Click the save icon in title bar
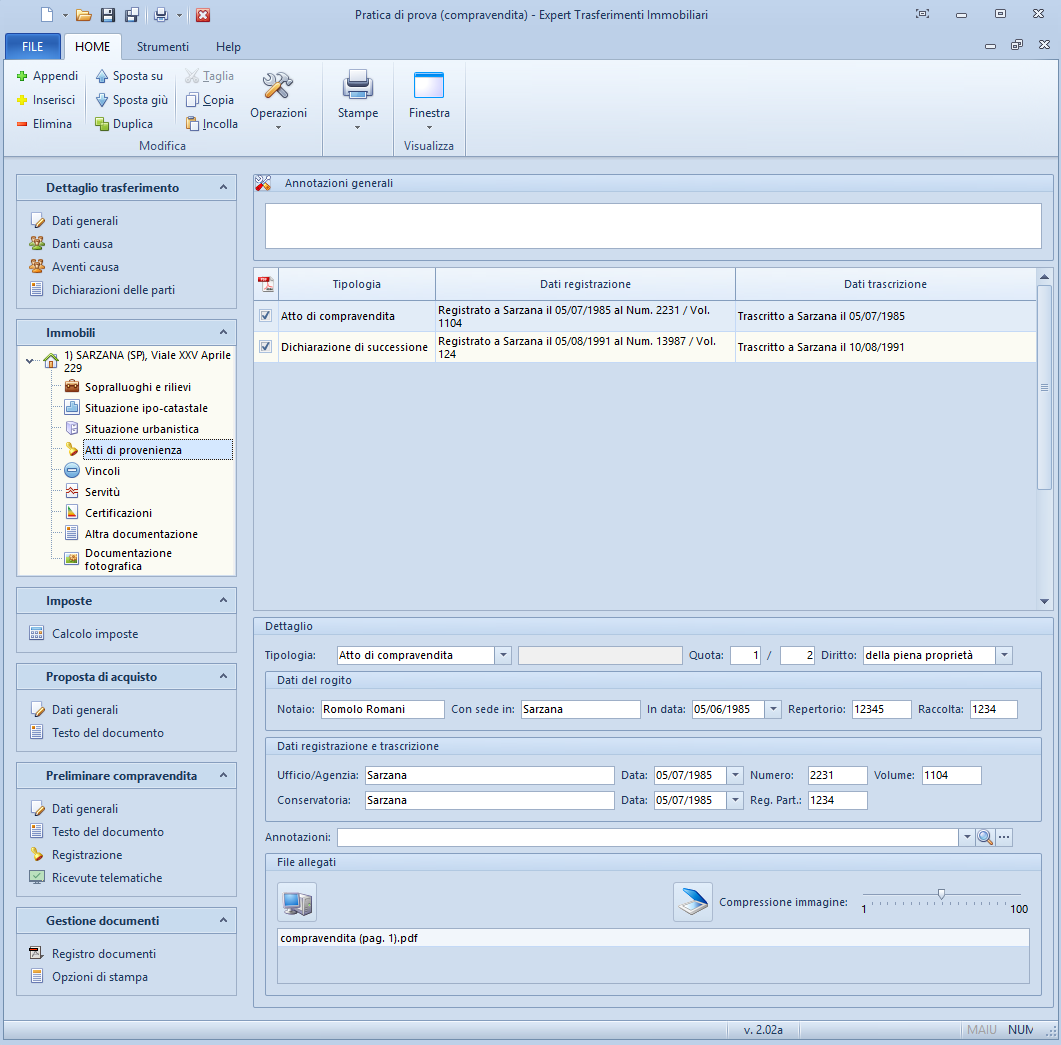The width and height of the screenshot is (1061, 1045). pos(108,15)
